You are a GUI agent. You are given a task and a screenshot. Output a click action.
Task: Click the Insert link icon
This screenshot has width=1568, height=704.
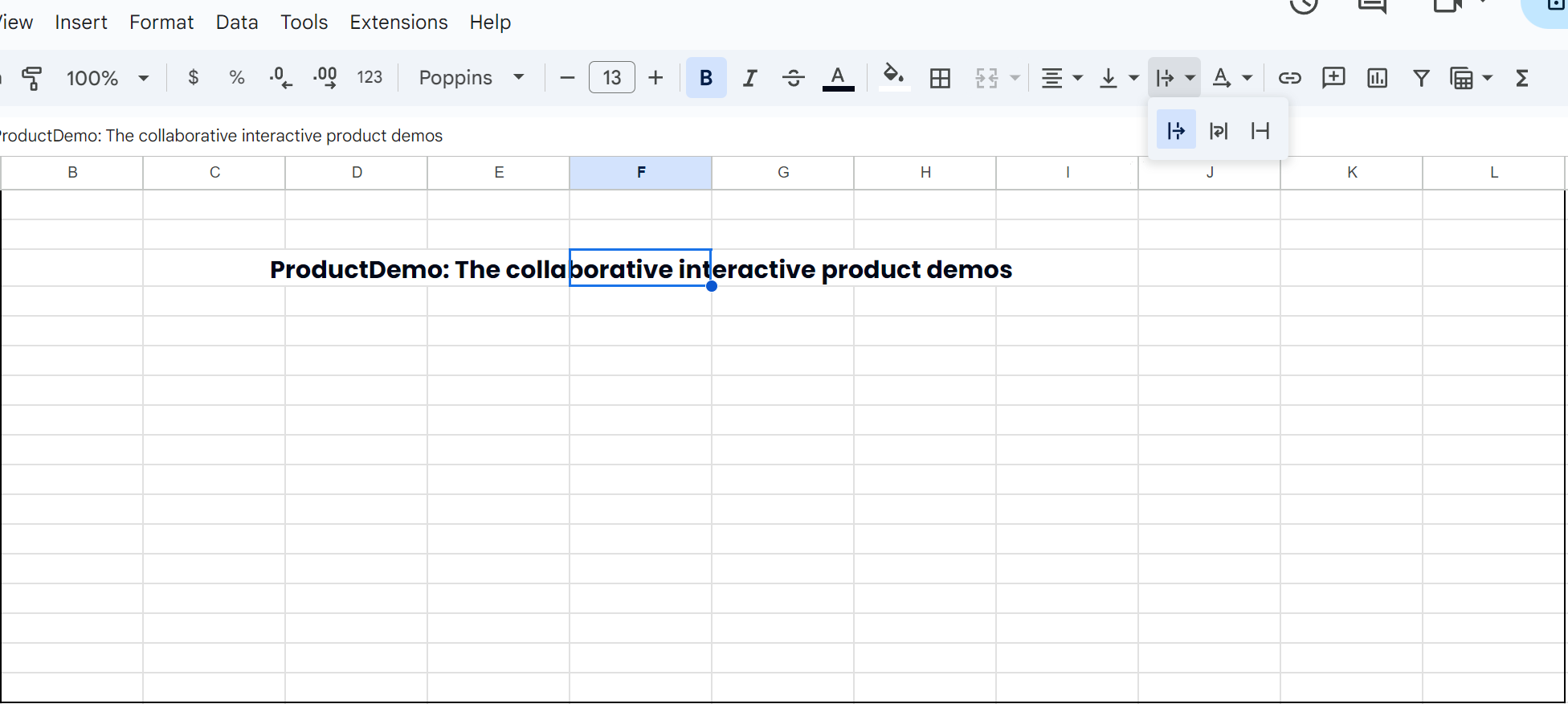pyautogui.click(x=1289, y=78)
